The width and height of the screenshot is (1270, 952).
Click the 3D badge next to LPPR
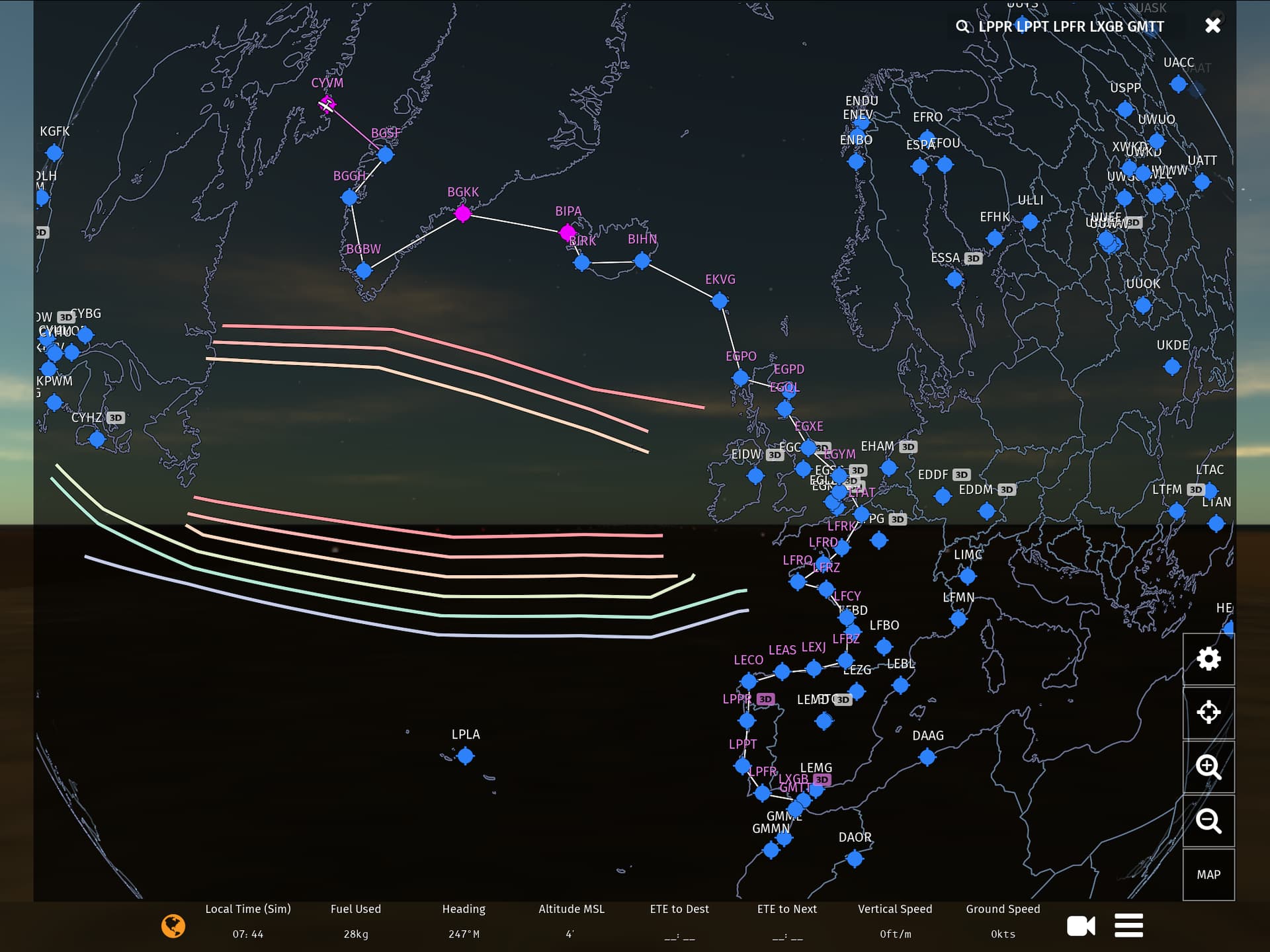pos(765,699)
